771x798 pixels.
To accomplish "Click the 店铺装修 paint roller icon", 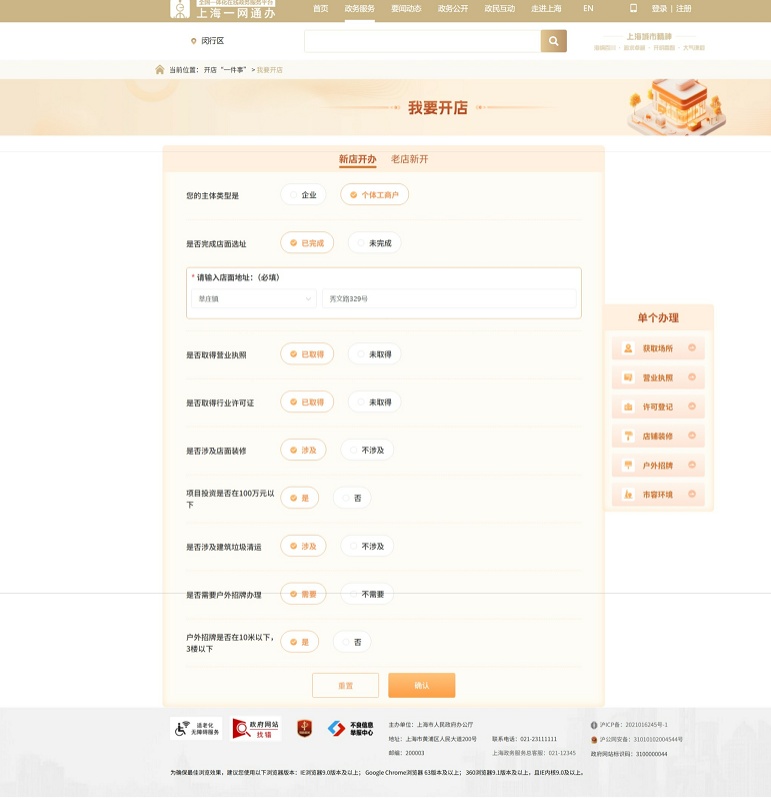I will pos(628,436).
